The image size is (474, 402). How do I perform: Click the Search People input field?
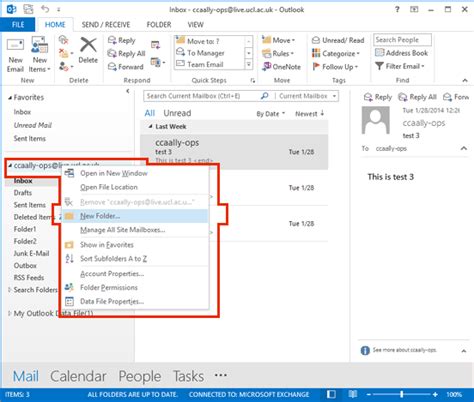(402, 40)
